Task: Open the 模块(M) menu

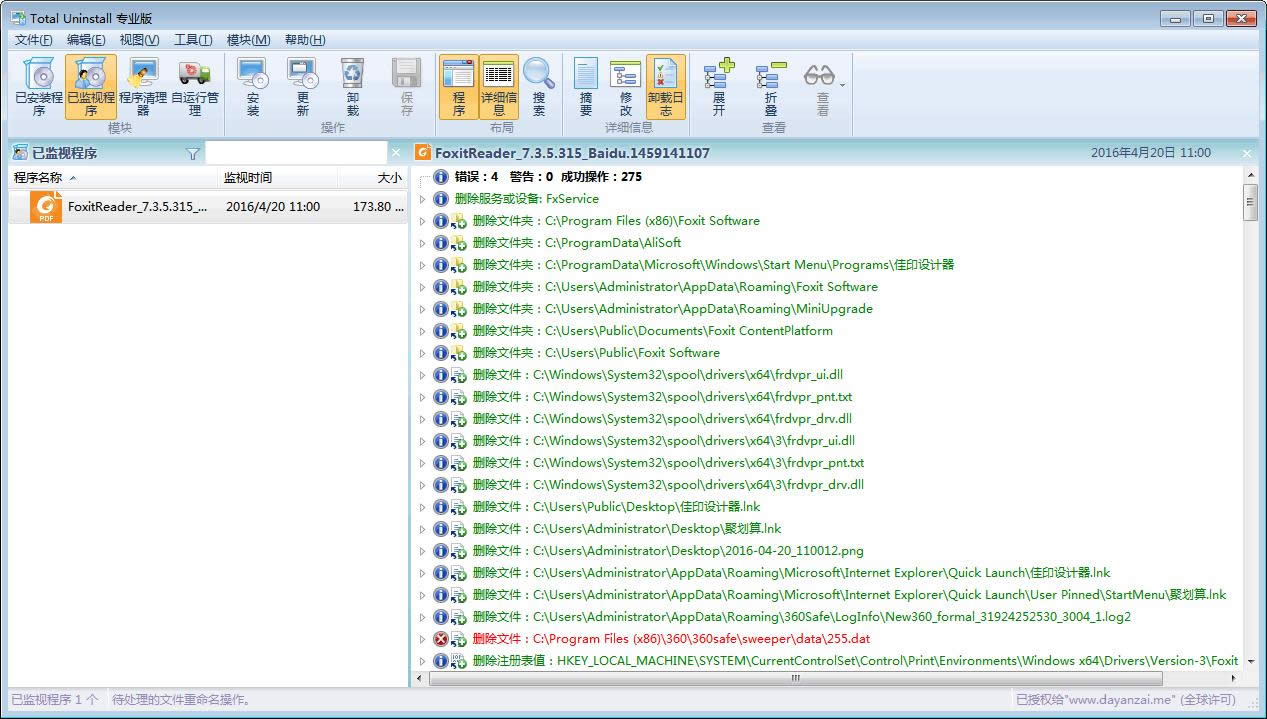Action: tap(248, 40)
